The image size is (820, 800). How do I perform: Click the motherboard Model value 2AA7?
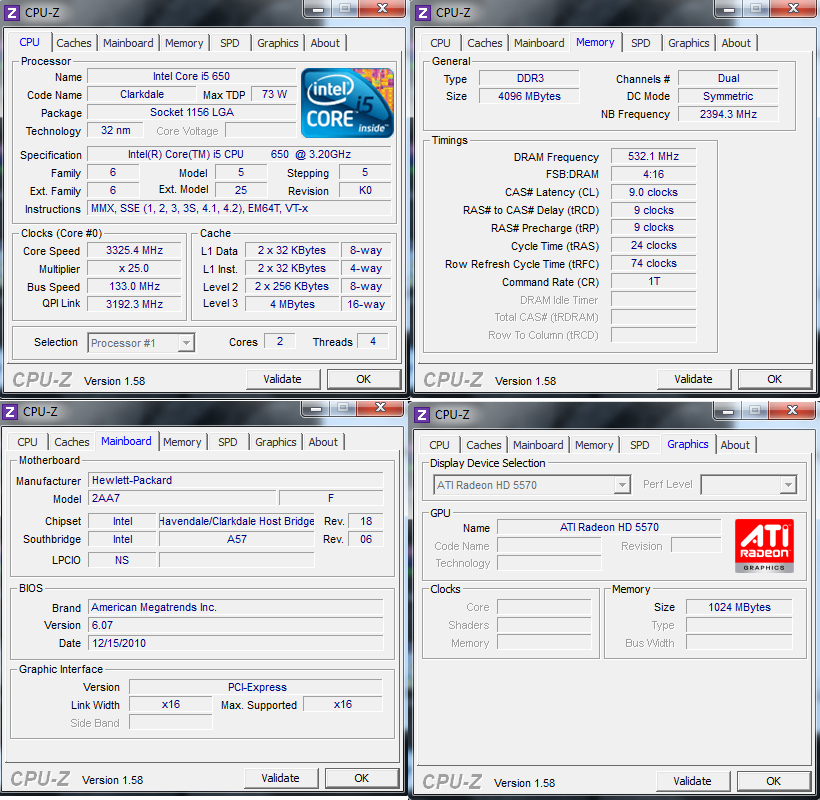tap(182, 498)
